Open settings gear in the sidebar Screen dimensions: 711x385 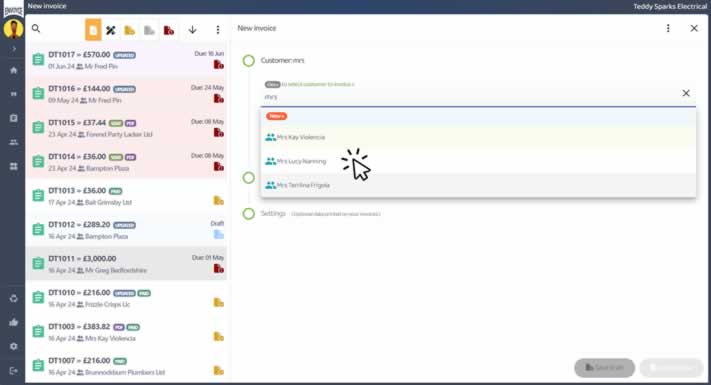(14, 346)
